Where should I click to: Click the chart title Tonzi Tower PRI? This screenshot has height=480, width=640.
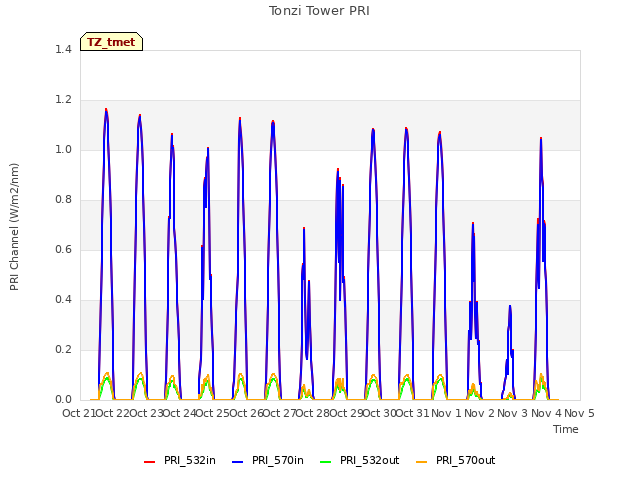[x=319, y=11]
